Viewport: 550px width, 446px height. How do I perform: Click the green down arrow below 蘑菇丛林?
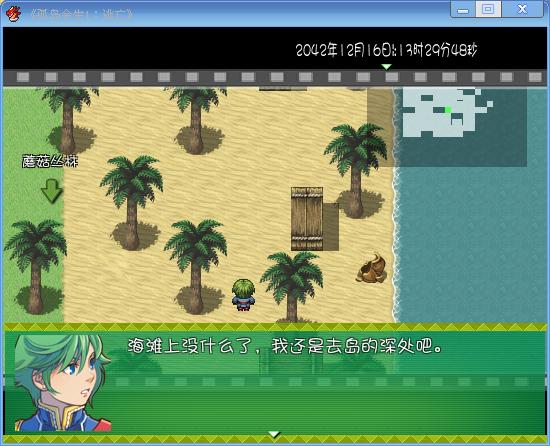pos(52,191)
